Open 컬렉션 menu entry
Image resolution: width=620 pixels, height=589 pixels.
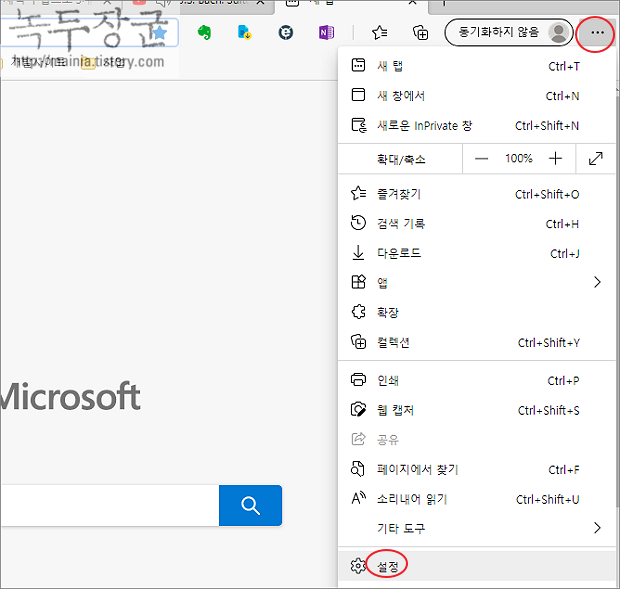click(476, 342)
